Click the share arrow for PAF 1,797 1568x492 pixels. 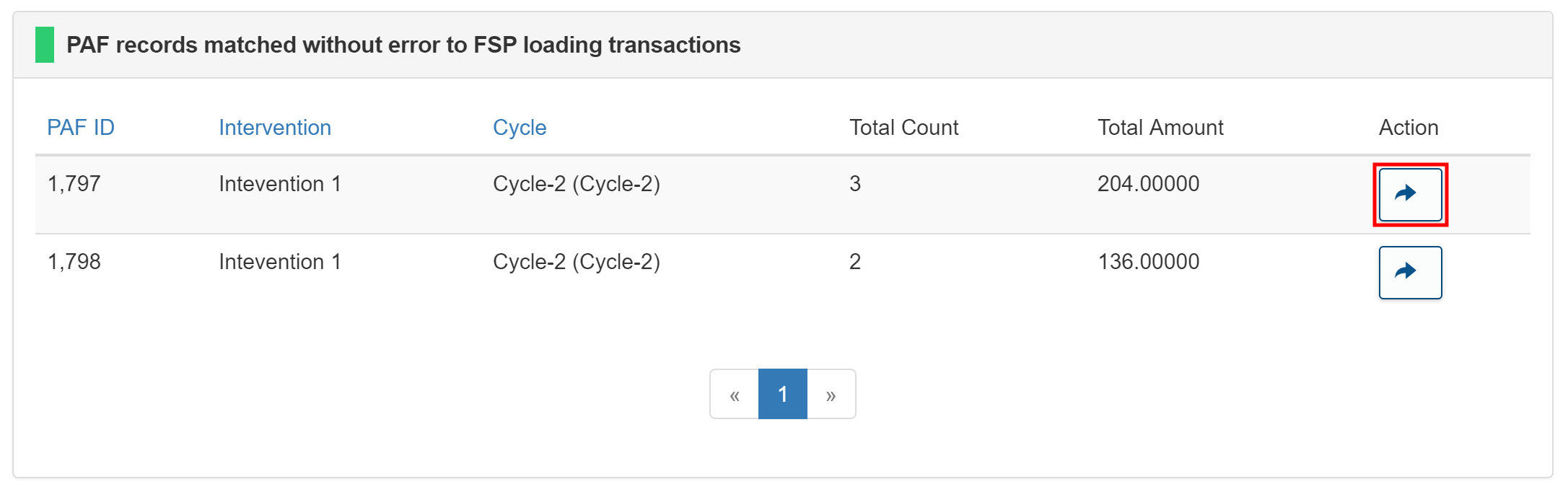pos(1410,194)
